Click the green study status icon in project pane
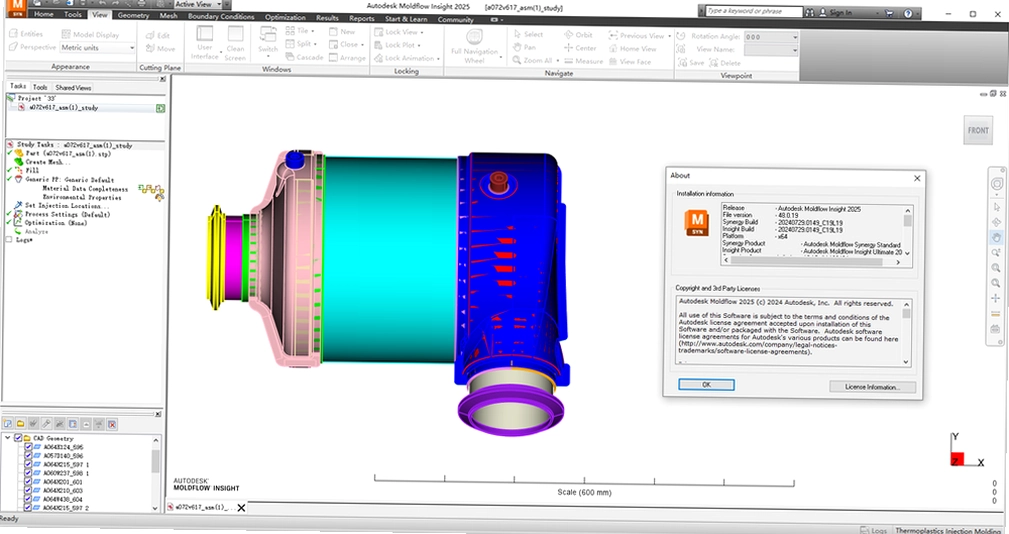 (160, 108)
